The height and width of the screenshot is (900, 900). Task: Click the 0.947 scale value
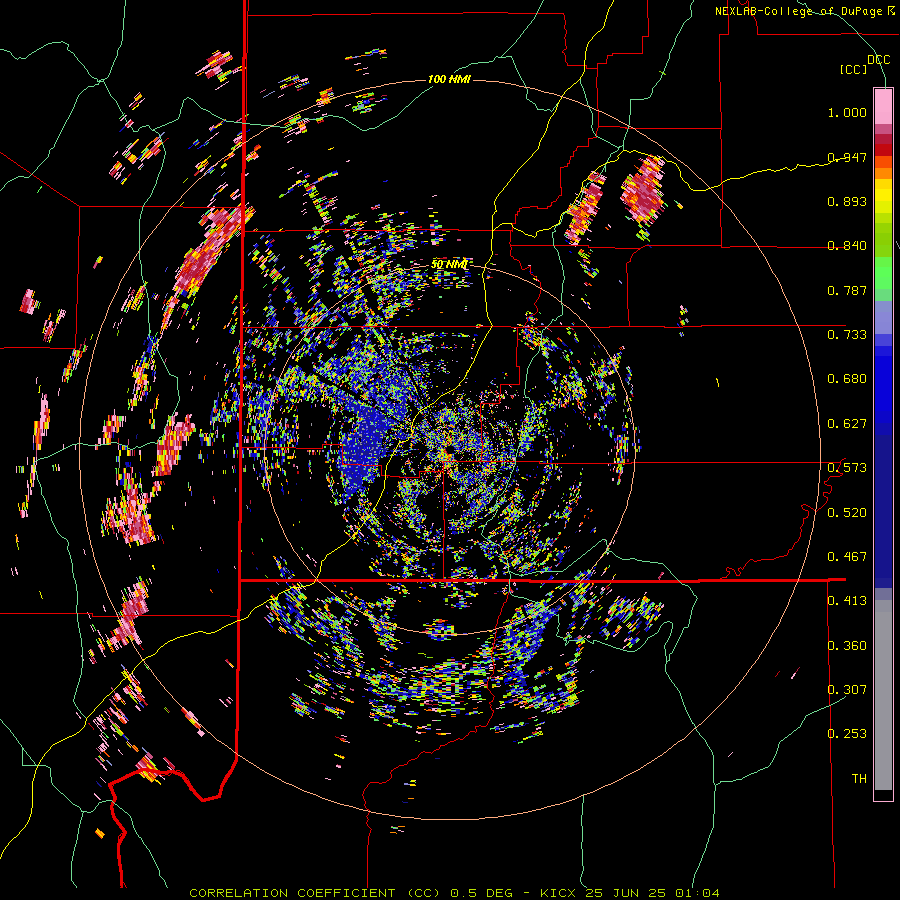click(847, 157)
